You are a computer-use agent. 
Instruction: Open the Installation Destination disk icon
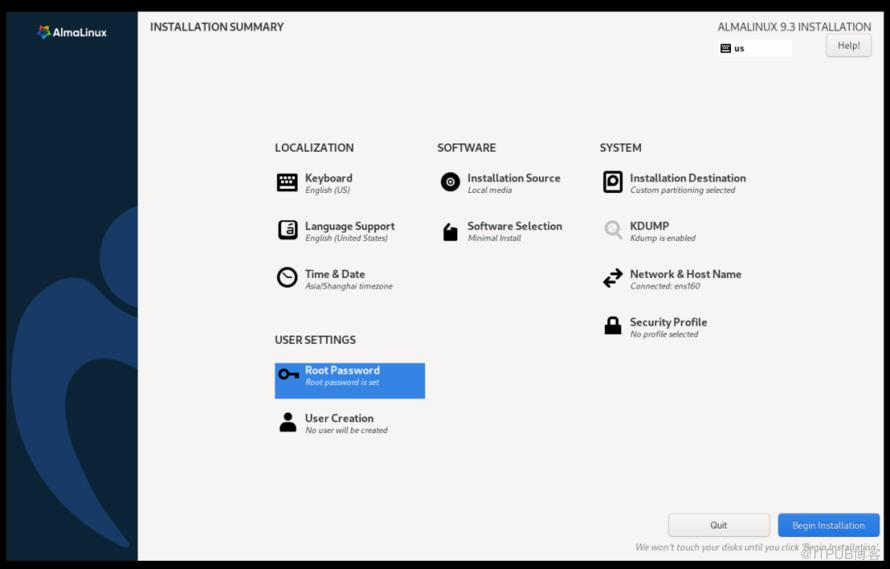coord(612,182)
